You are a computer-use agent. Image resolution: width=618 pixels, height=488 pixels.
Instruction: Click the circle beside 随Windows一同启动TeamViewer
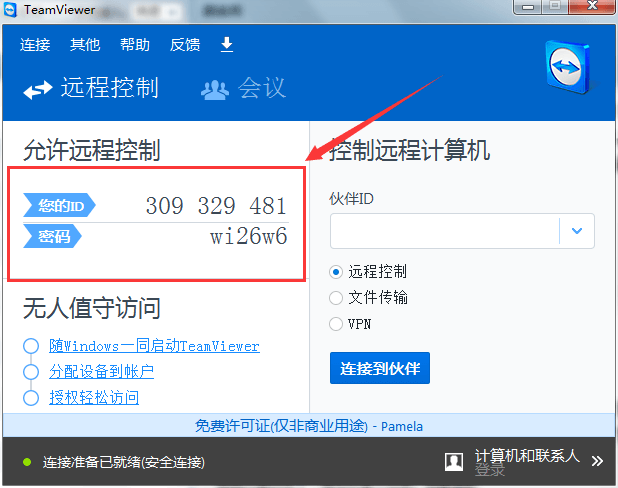pos(31,346)
